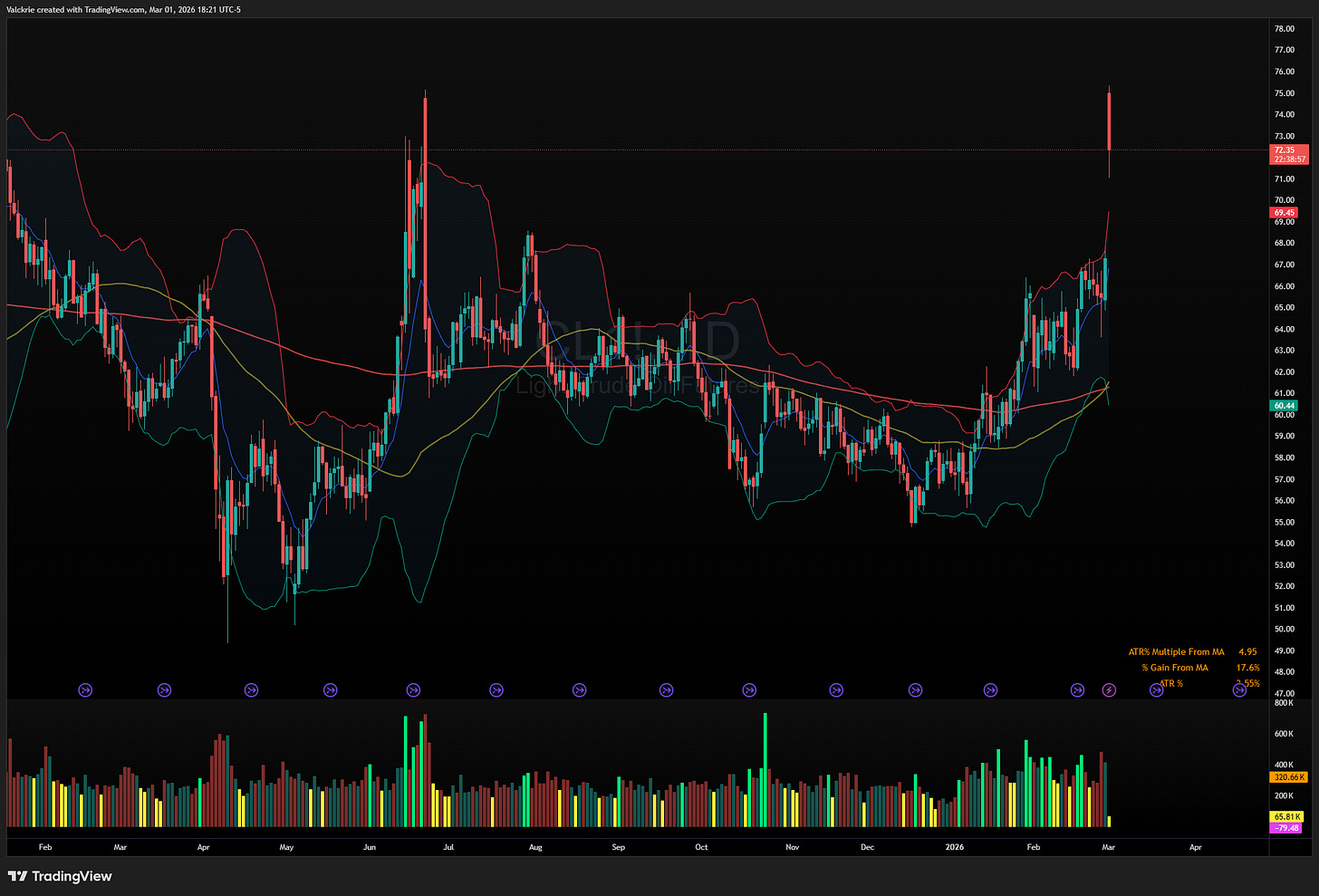Select the green 60.44 price axis label
Viewport: 1319px width, 896px height.
[x=1285, y=406]
